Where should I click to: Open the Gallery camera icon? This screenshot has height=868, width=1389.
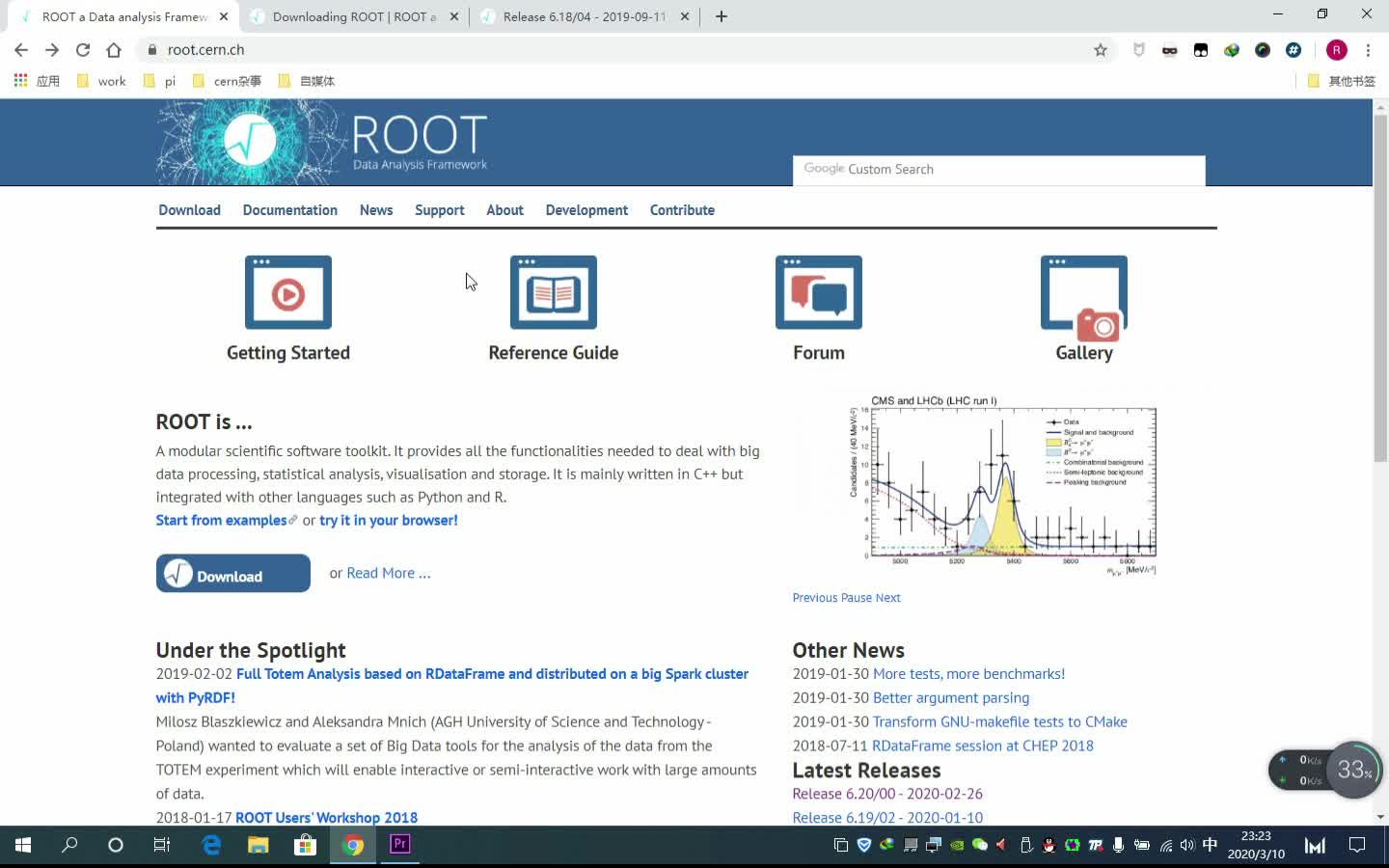click(1084, 298)
